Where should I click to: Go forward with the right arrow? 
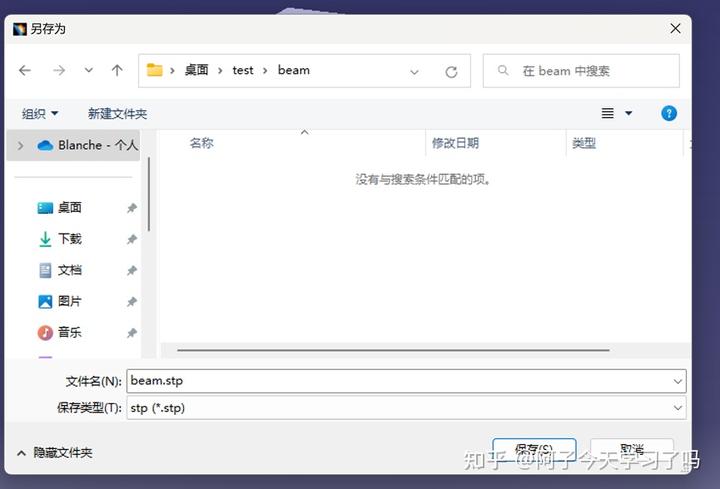tap(59, 71)
